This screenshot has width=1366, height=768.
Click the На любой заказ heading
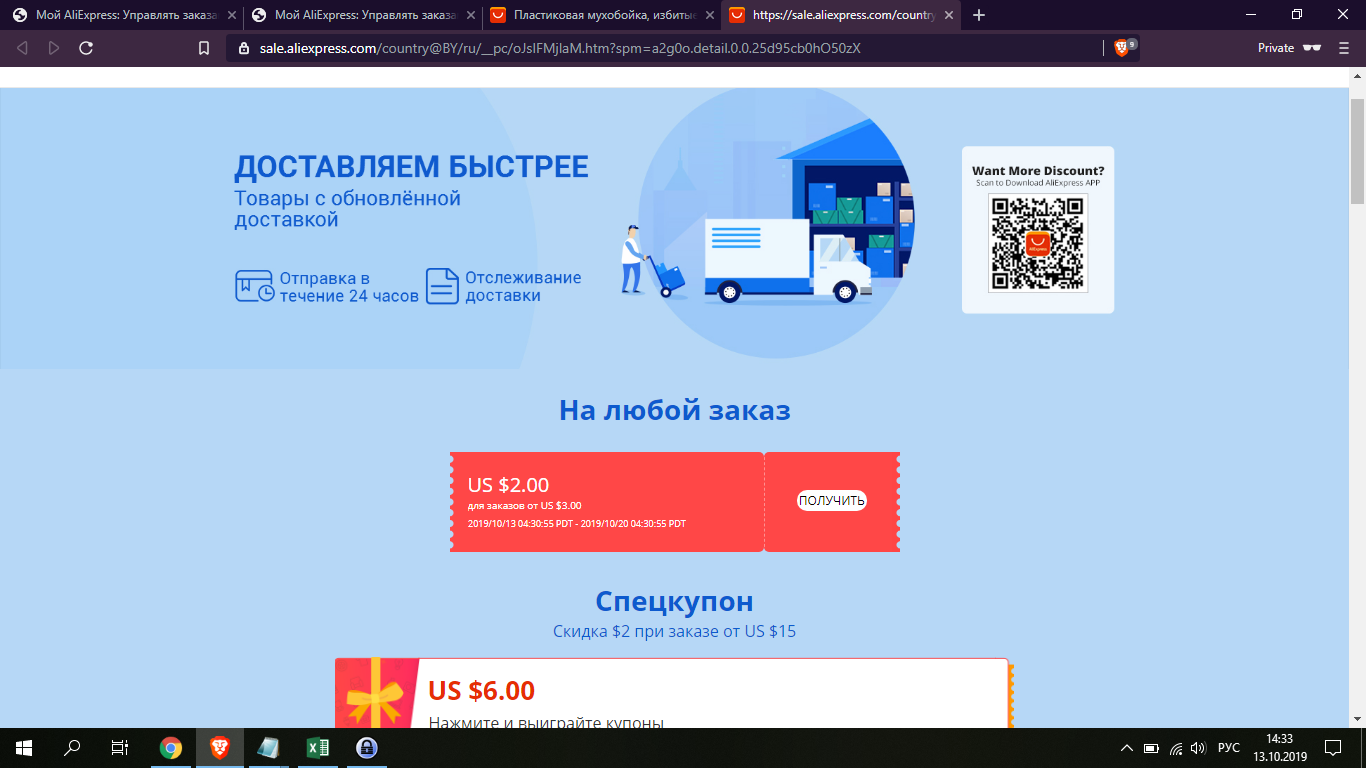tap(675, 410)
